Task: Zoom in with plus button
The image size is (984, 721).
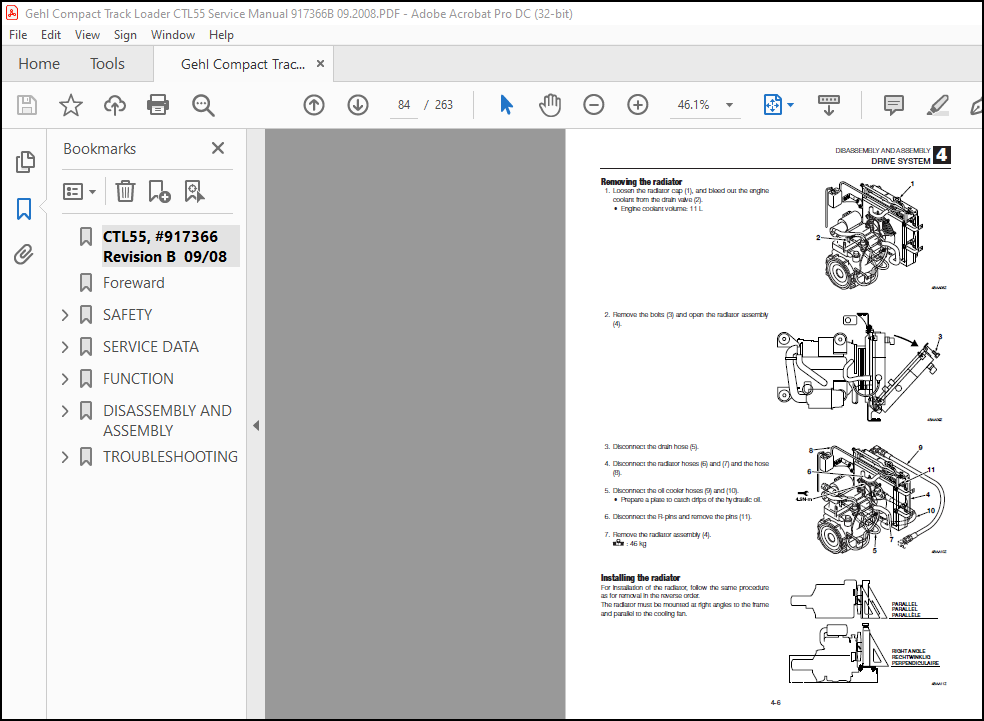Action: (x=638, y=105)
